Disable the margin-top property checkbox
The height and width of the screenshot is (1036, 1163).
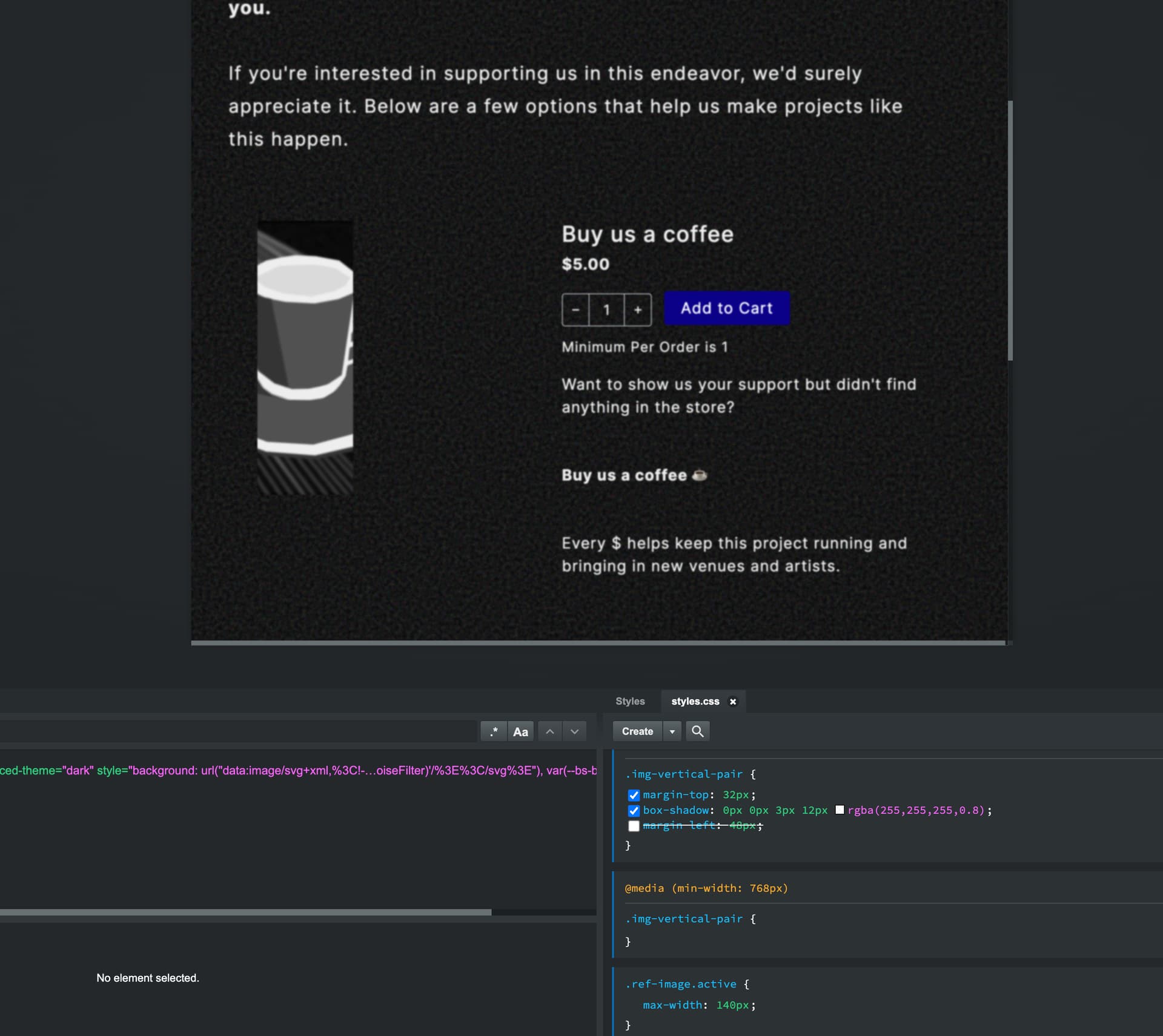pyautogui.click(x=634, y=795)
